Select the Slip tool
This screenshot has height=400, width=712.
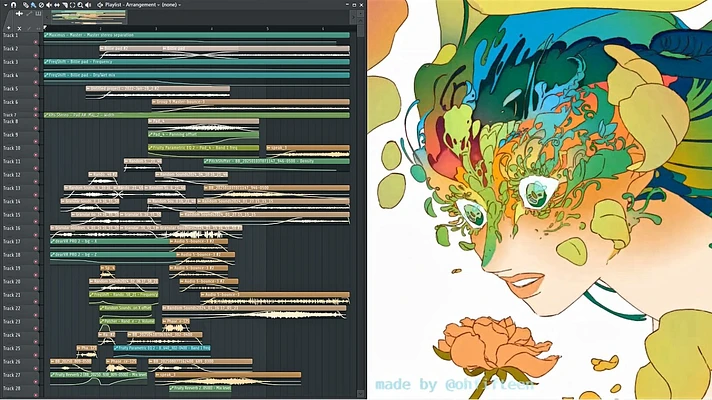(x=57, y=5)
